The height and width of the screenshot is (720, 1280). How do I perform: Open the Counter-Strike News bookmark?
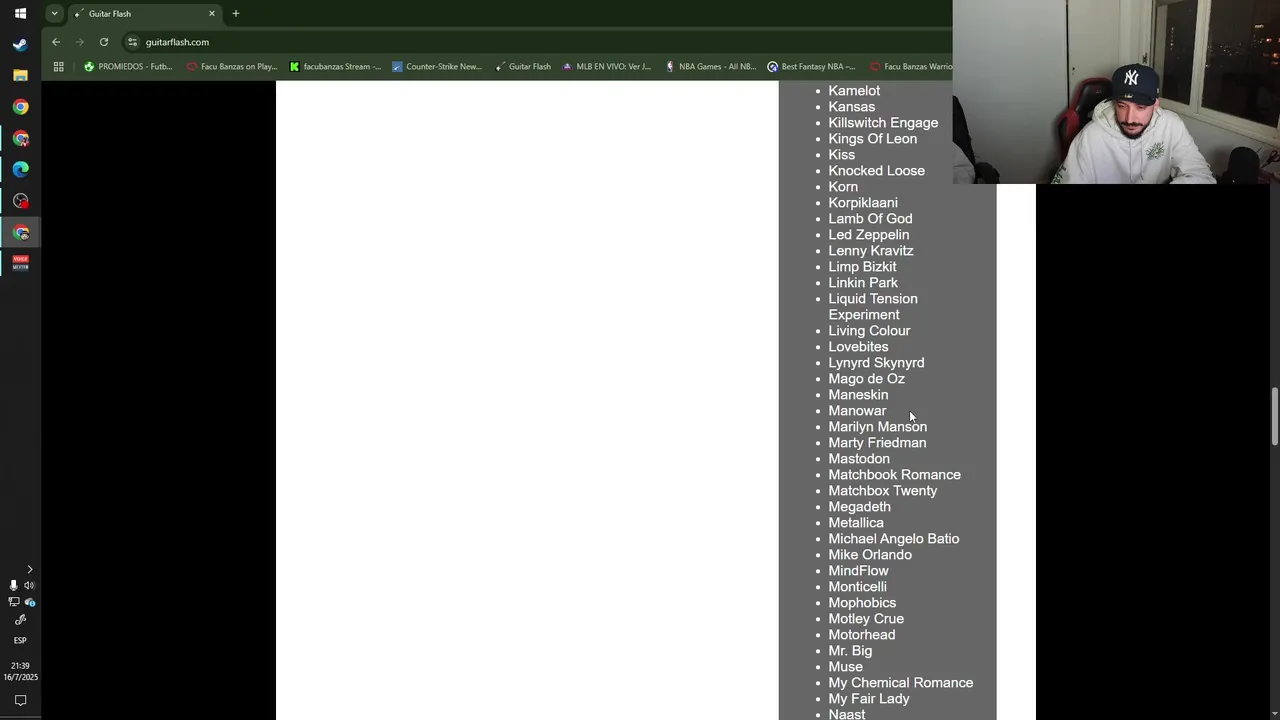coord(437,67)
